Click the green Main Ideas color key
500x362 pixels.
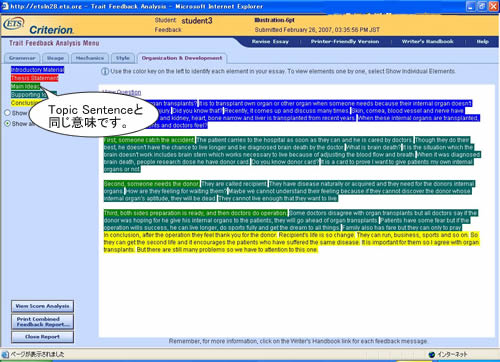pos(25,86)
